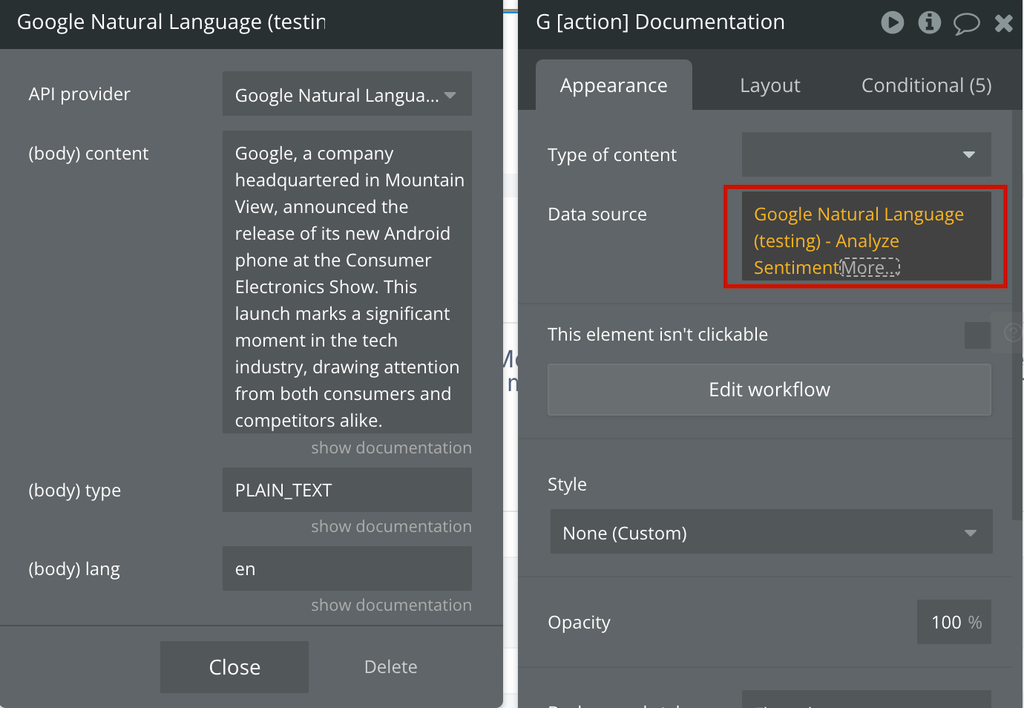This screenshot has width=1024, height=708.
Task: Open the info icon in Documentation panel
Action: [x=929, y=23]
